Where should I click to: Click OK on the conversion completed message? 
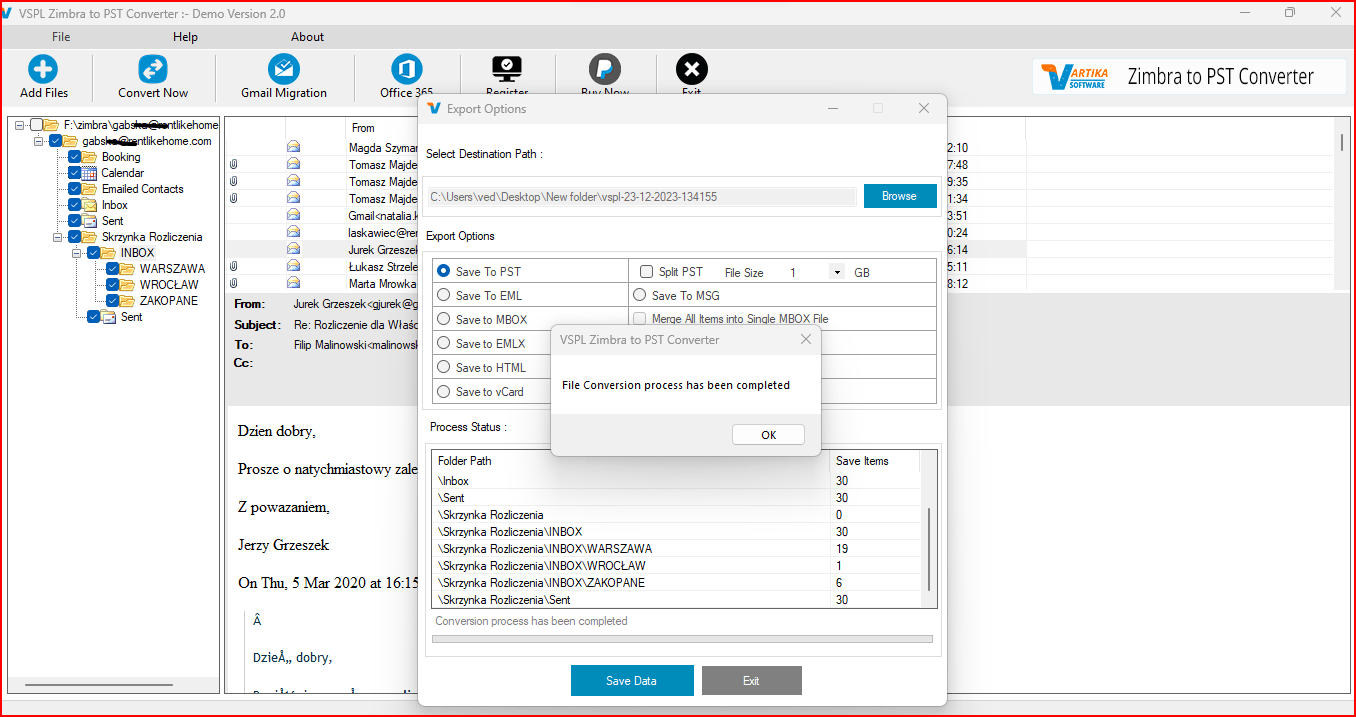(768, 435)
